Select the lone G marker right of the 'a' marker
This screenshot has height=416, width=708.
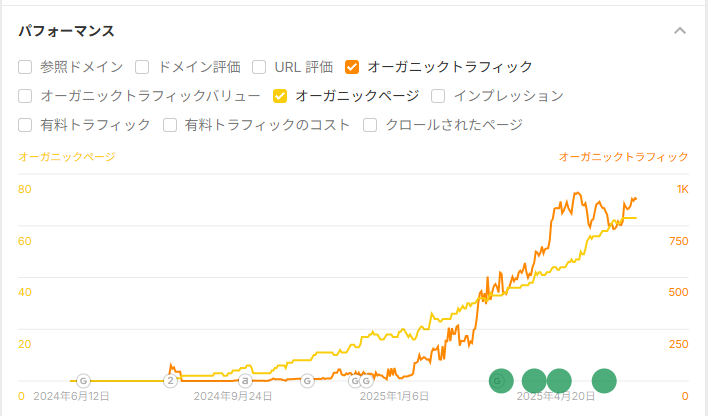click(307, 381)
